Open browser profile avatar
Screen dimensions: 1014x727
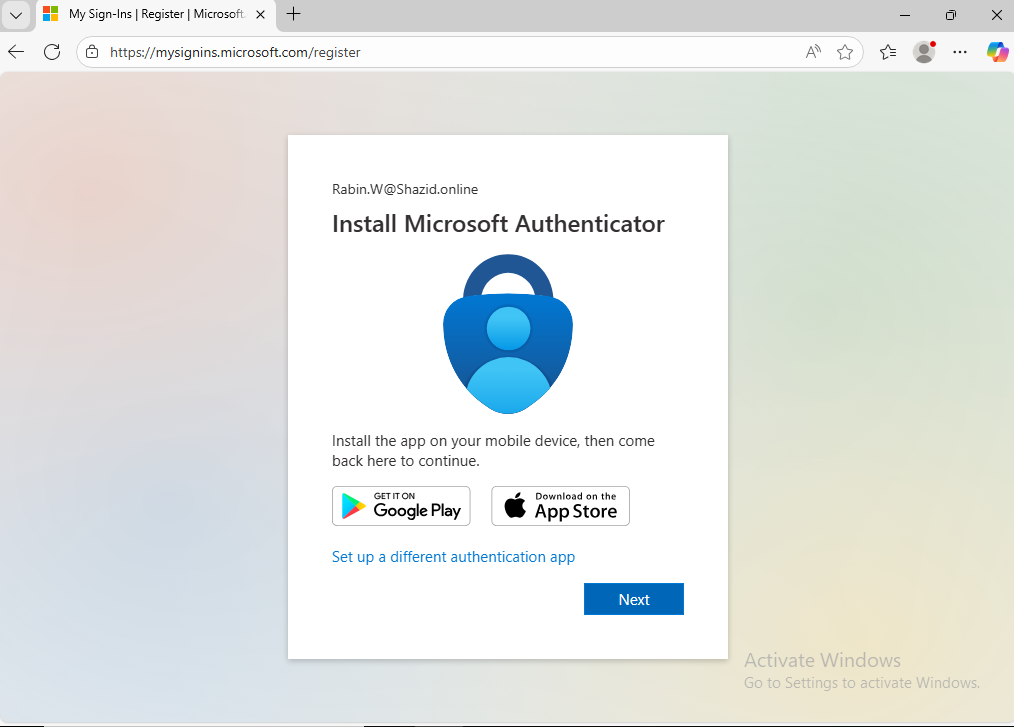point(924,52)
